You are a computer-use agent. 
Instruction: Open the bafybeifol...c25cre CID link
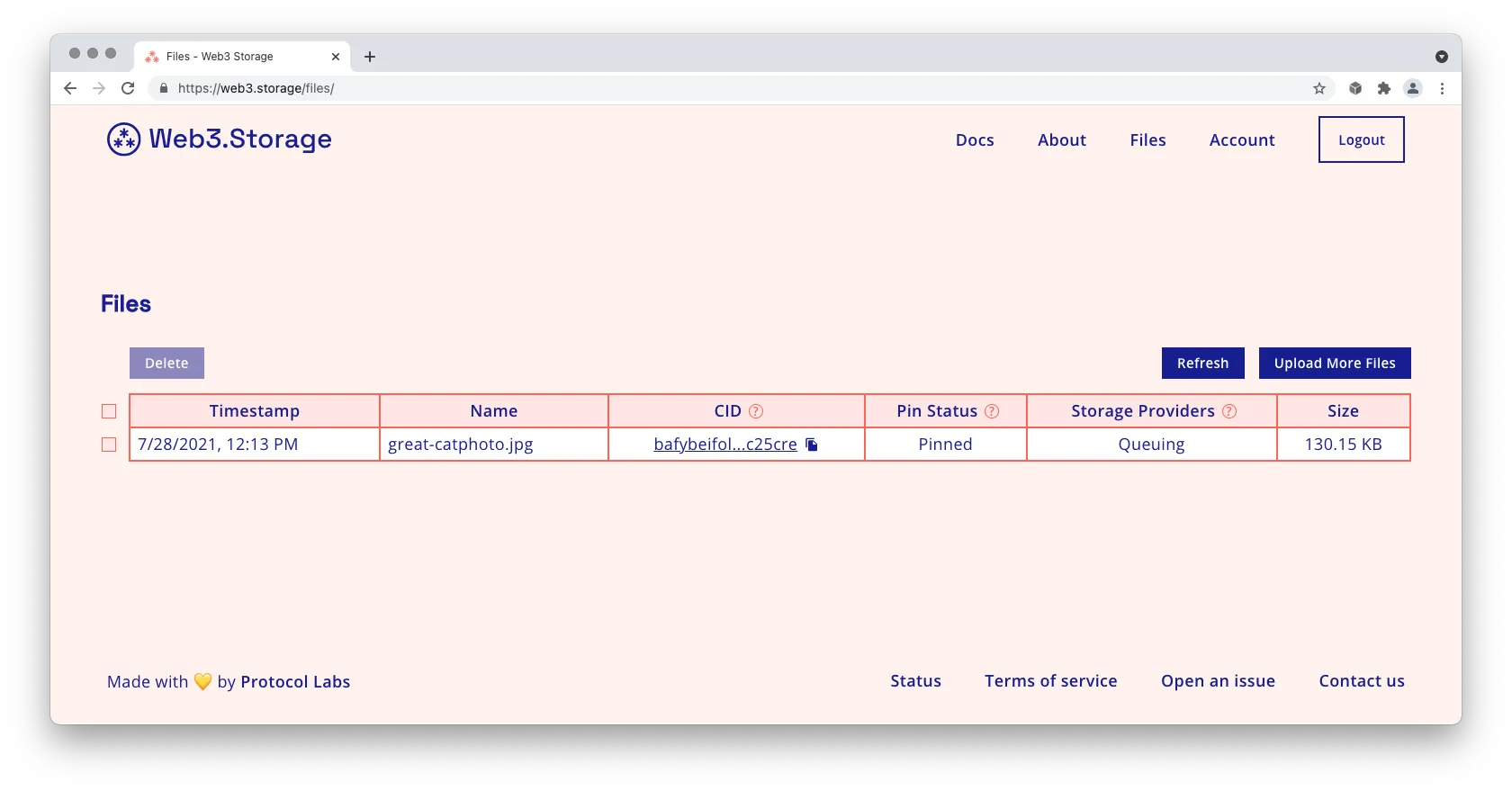tap(725, 445)
